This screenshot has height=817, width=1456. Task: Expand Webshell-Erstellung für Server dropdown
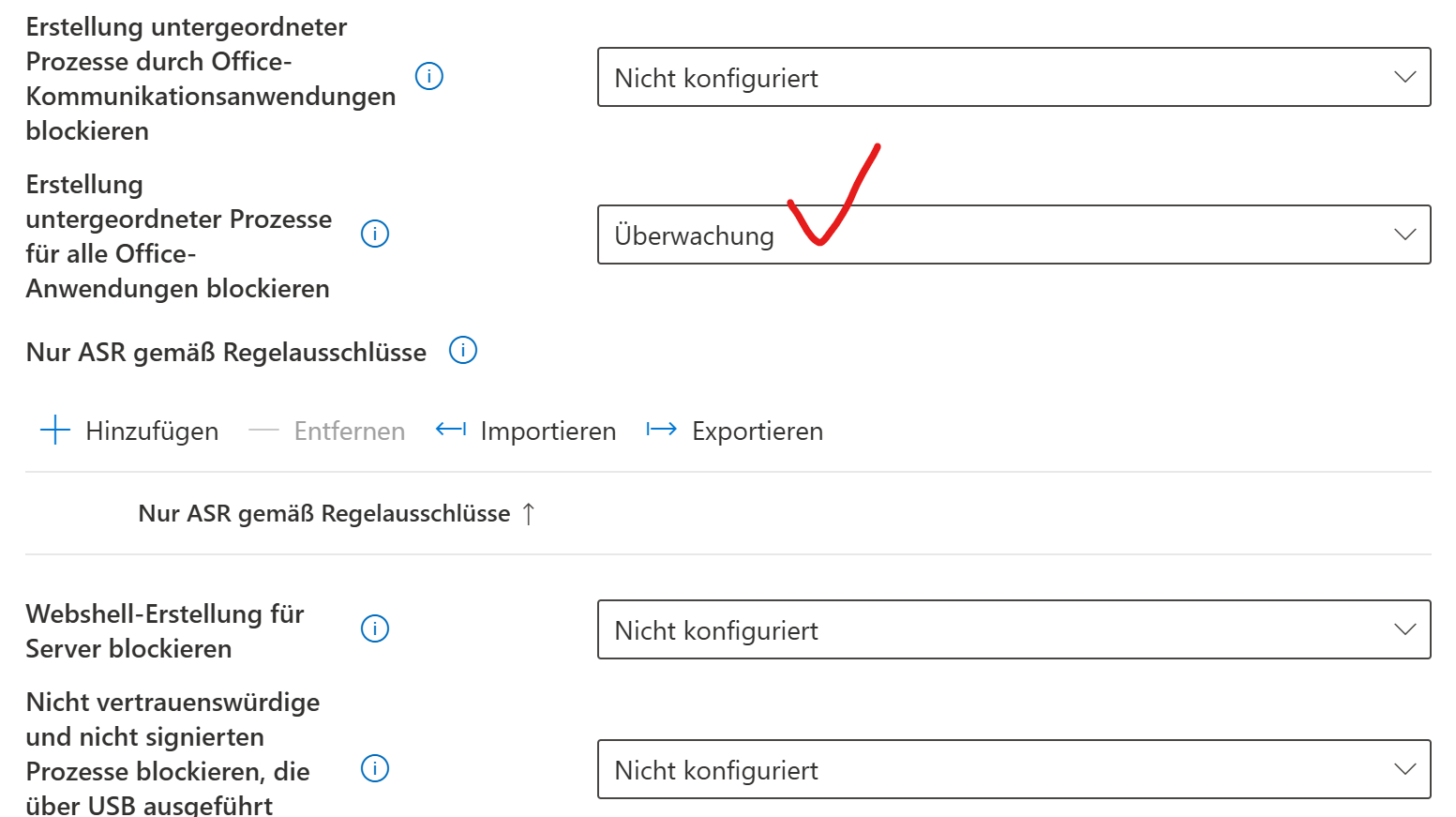point(1013,629)
